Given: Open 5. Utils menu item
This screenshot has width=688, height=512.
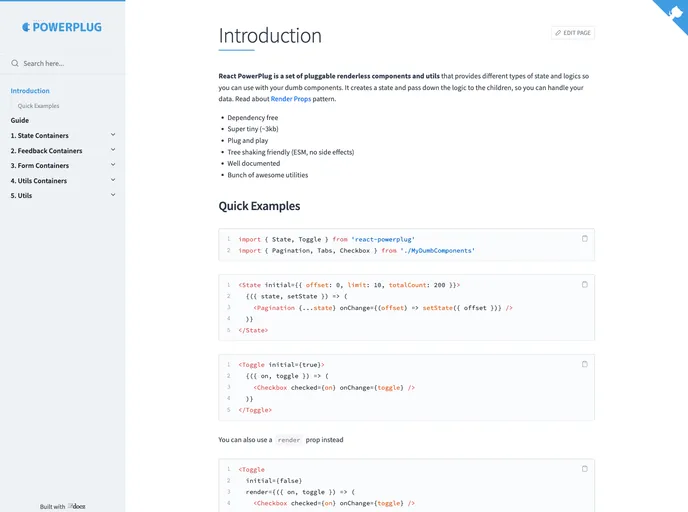Looking at the screenshot, I should [21, 196].
